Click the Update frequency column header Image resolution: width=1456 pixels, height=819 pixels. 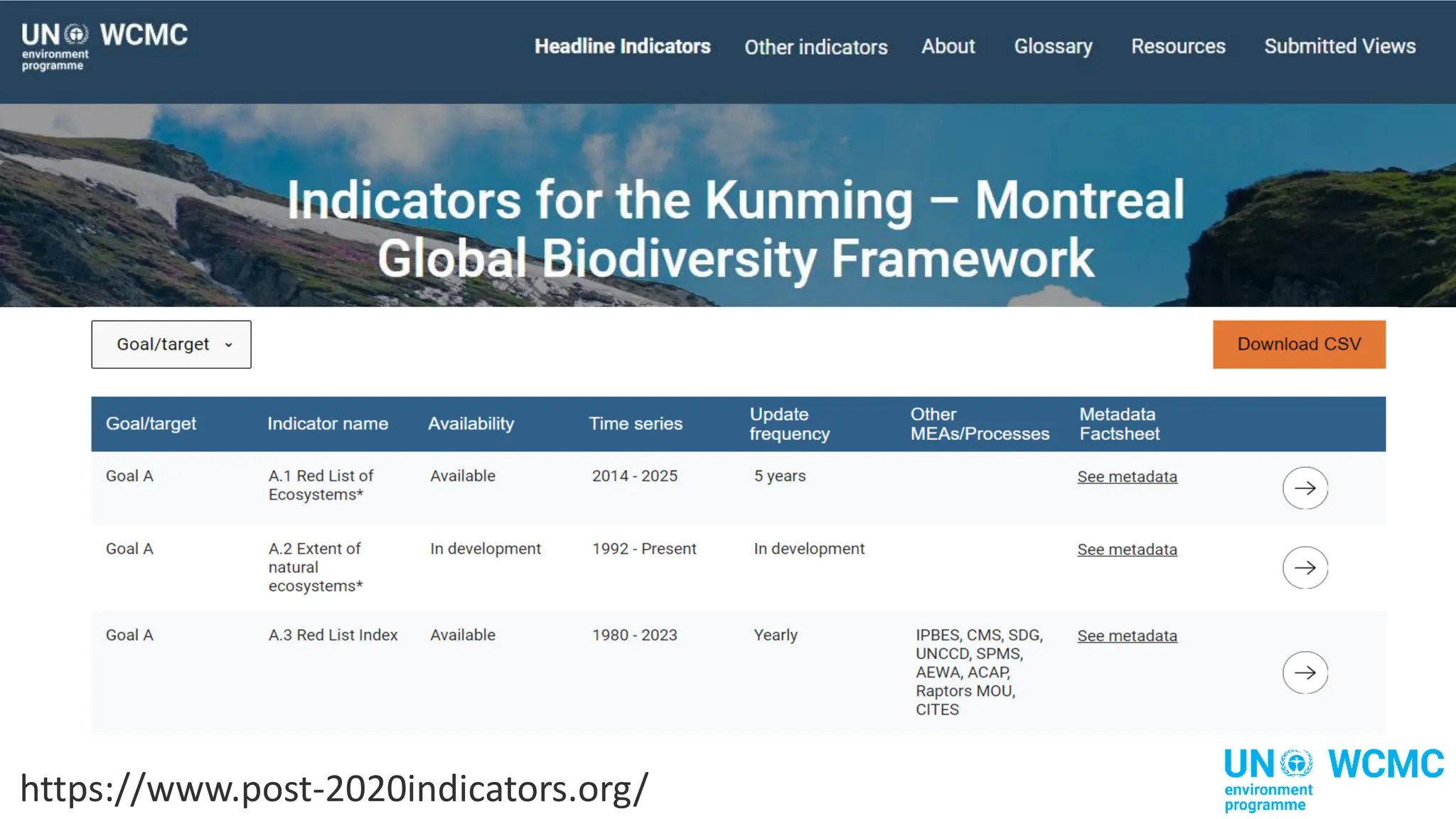coord(790,424)
